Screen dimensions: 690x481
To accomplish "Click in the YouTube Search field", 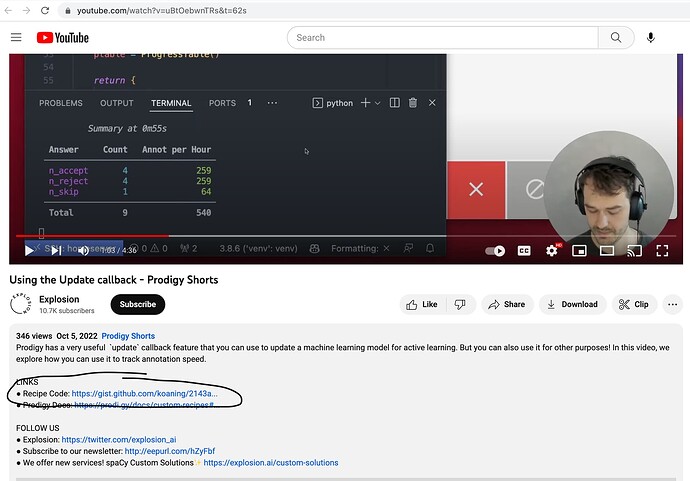I will tap(443, 38).
